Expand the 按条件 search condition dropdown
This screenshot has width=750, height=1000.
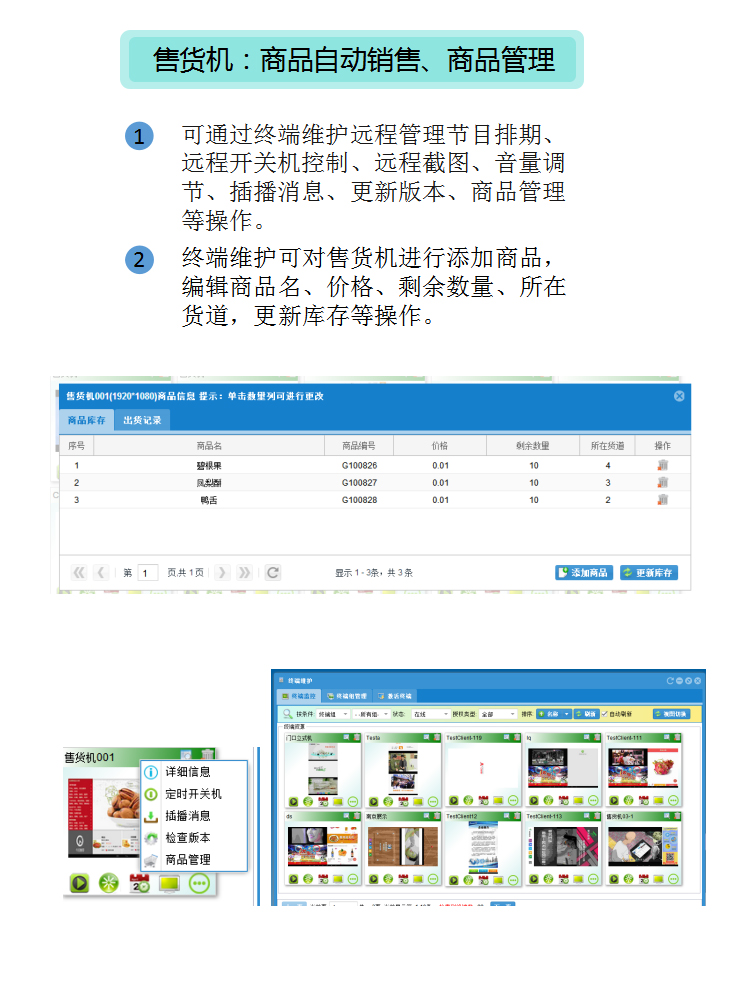click(x=332, y=714)
